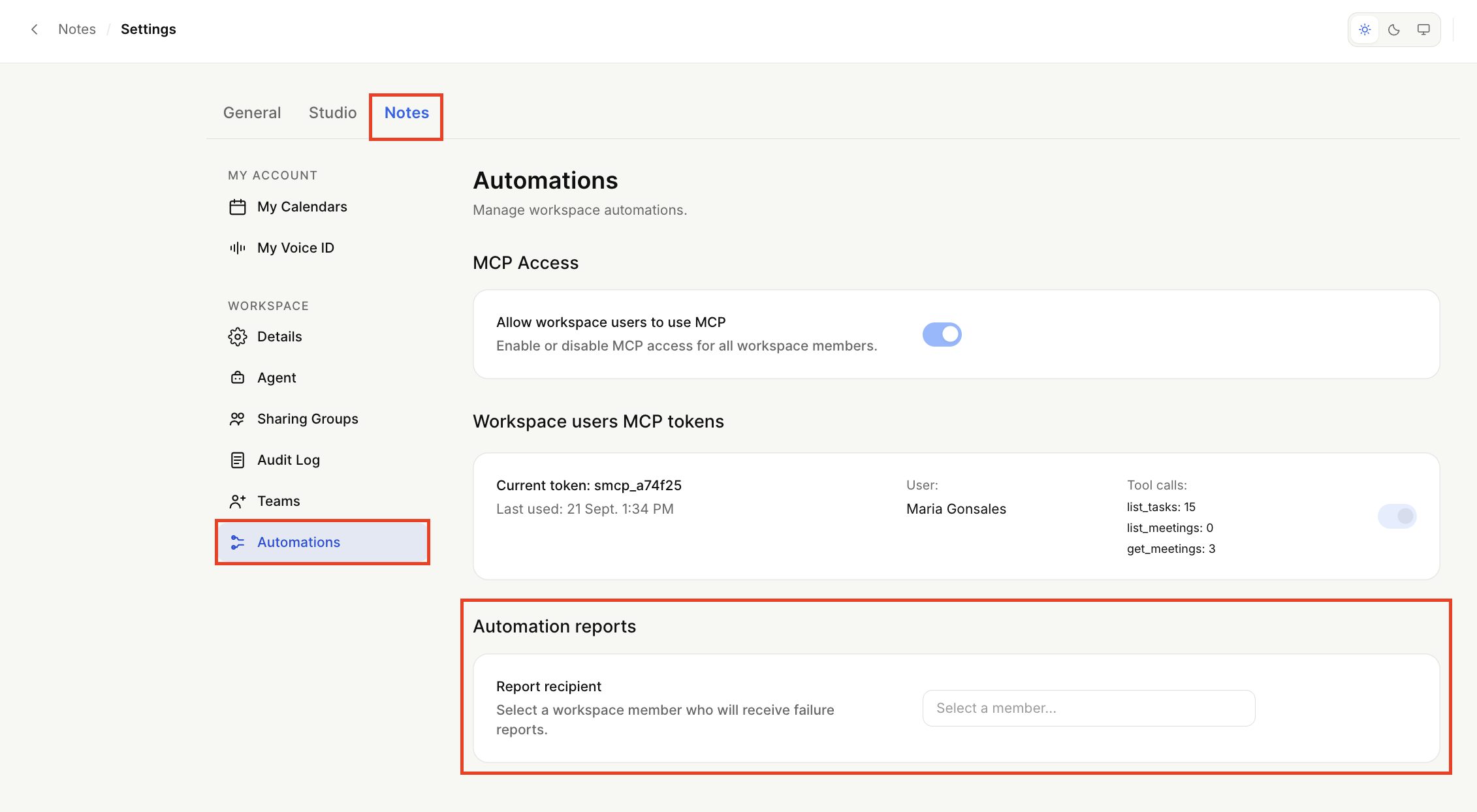
Task: Switch to dark theme moon icon
Action: coord(1394,29)
